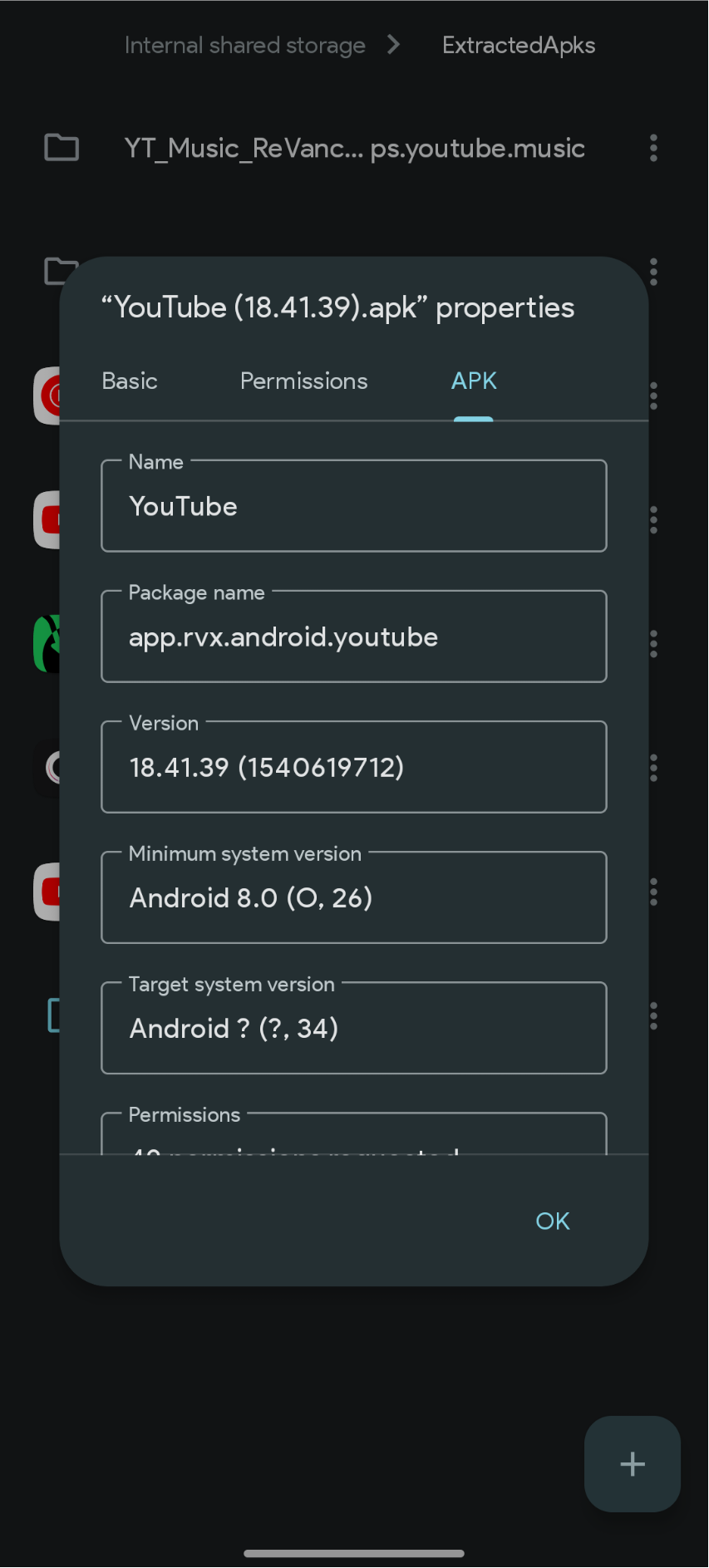Tap the Package name field showing app.rvx.android.youtube
The width and height of the screenshot is (709, 1568).
point(353,637)
